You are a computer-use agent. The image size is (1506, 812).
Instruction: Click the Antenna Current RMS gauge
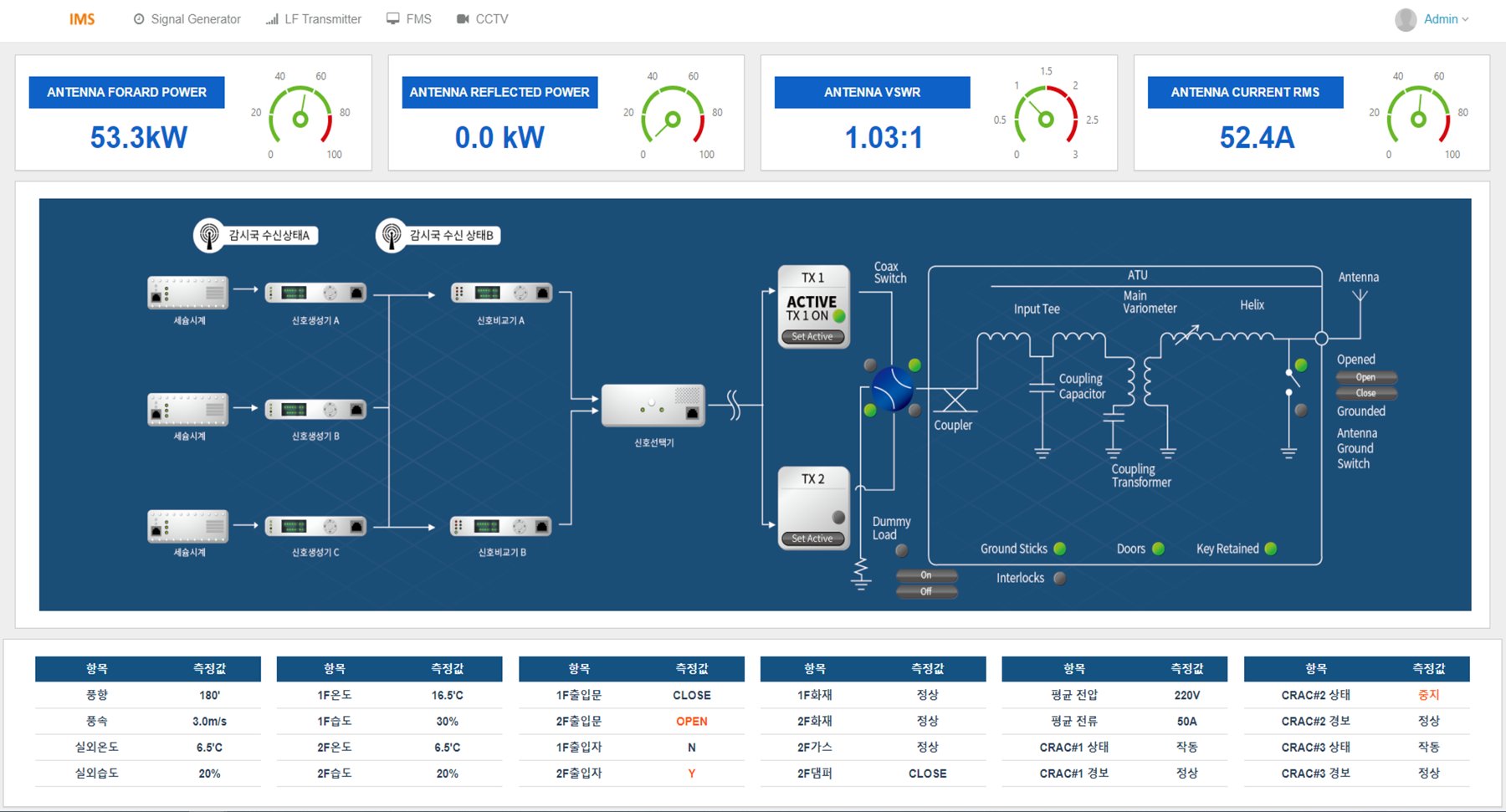click(1418, 116)
